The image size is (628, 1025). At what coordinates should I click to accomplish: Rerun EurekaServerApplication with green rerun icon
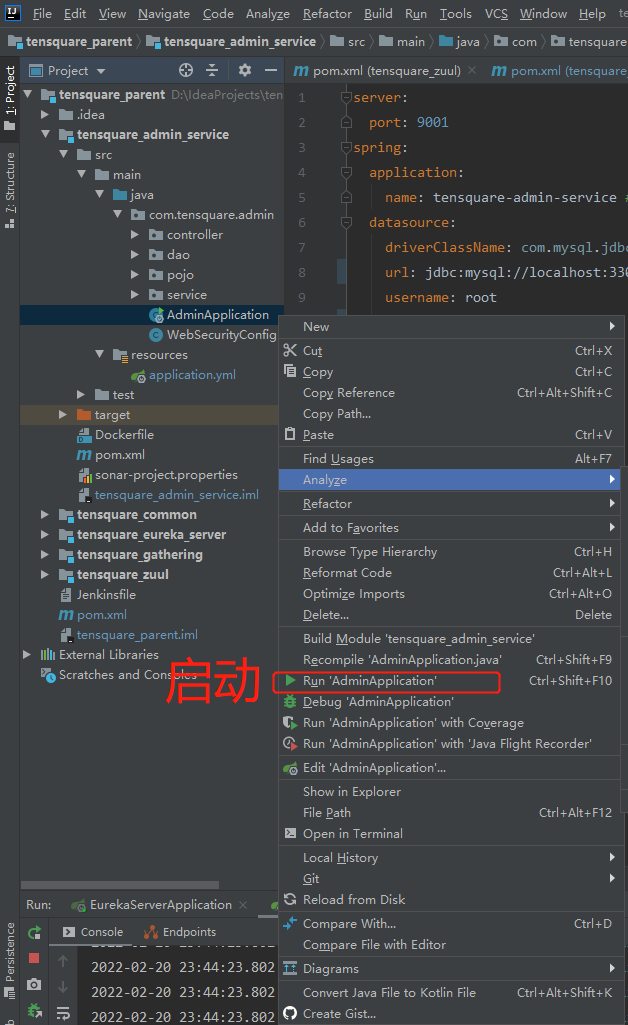click(35, 933)
